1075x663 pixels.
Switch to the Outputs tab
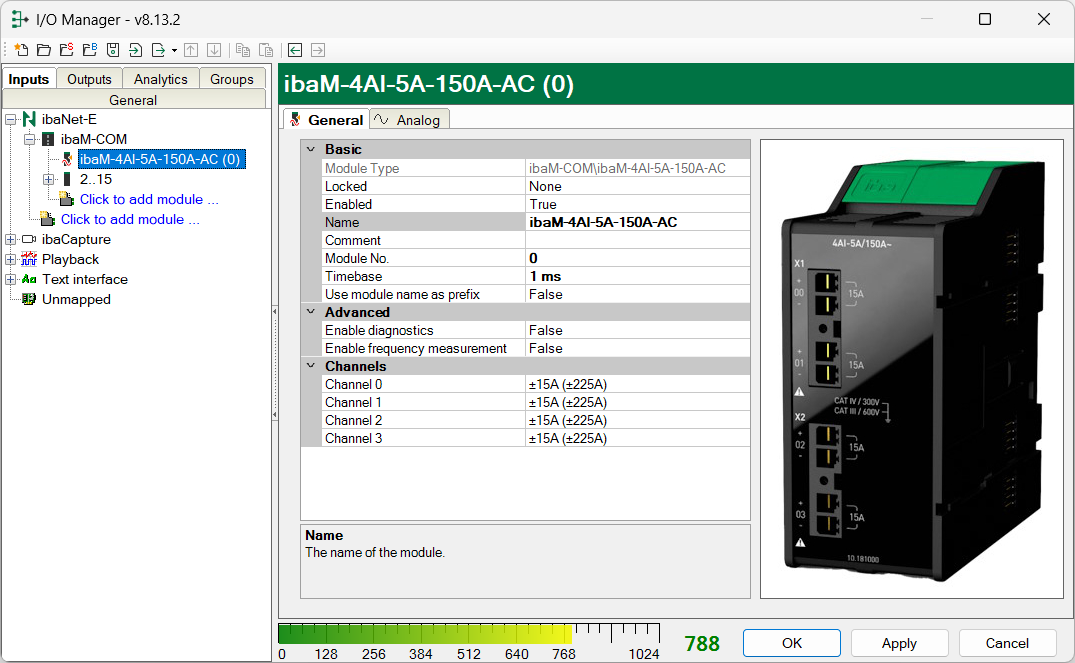(x=89, y=80)
